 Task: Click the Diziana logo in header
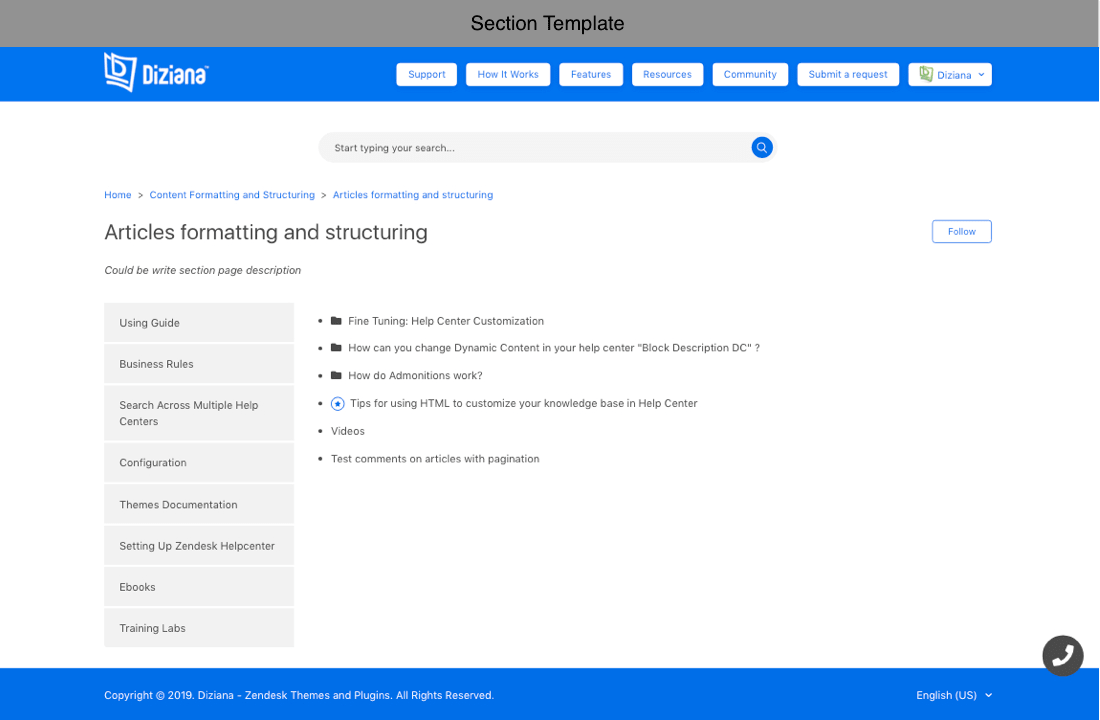click(156, 73)
